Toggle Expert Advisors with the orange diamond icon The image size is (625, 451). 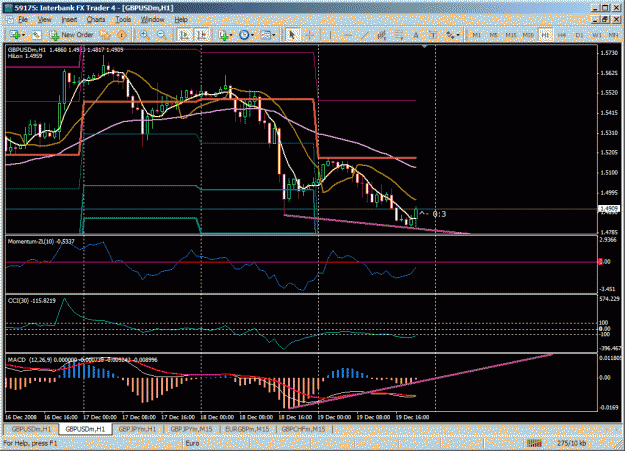point(122,35)
